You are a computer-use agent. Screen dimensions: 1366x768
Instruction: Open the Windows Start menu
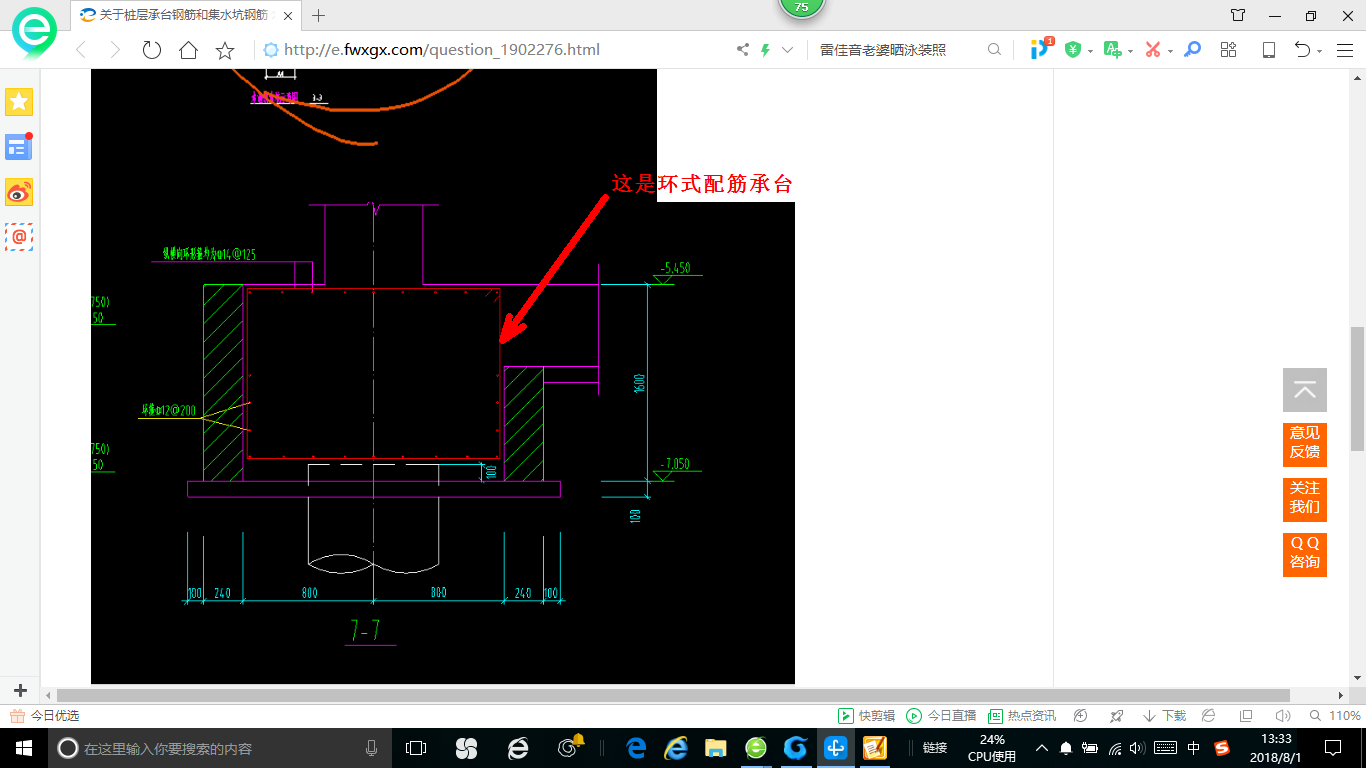[x=23, y=748]
